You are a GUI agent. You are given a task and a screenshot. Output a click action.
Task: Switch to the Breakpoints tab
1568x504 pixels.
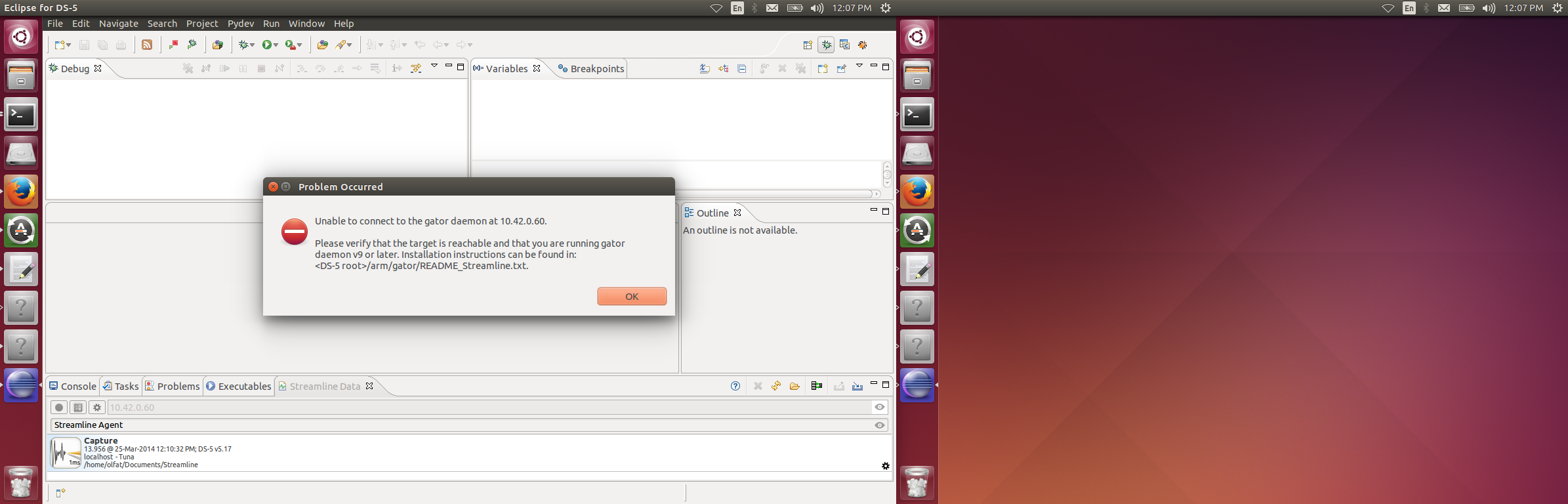pos(590,68)
